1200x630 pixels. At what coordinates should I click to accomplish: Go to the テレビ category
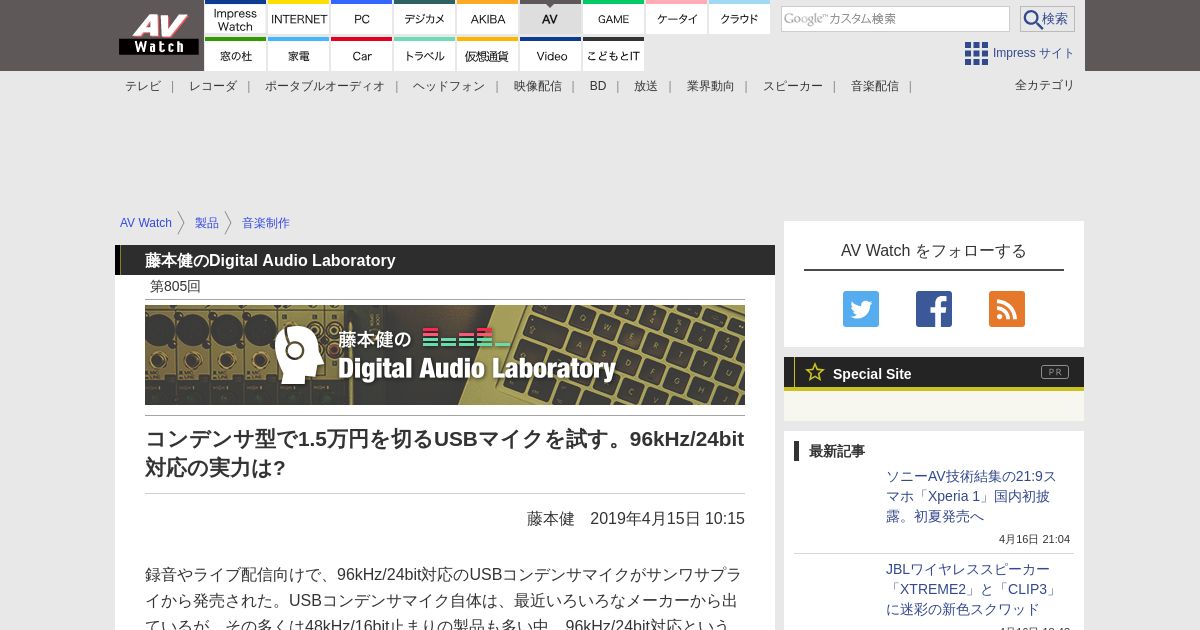(143, 86)
